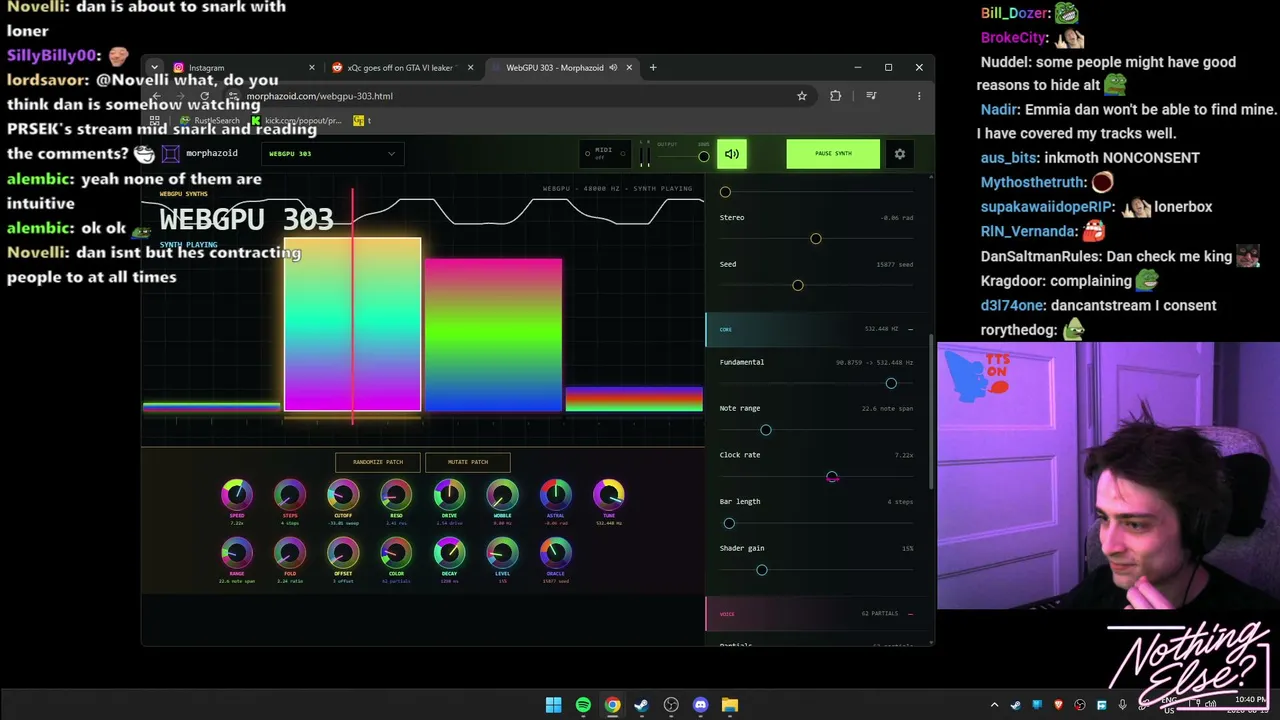The image size is (1280, 720).
Task: Reload the morphazoid page
Action: tap(205, 96)
